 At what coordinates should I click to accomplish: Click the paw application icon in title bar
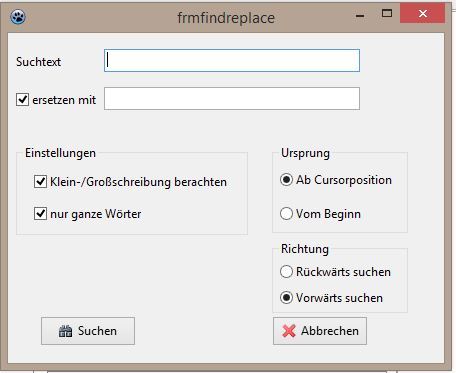(x=18, y=17)
